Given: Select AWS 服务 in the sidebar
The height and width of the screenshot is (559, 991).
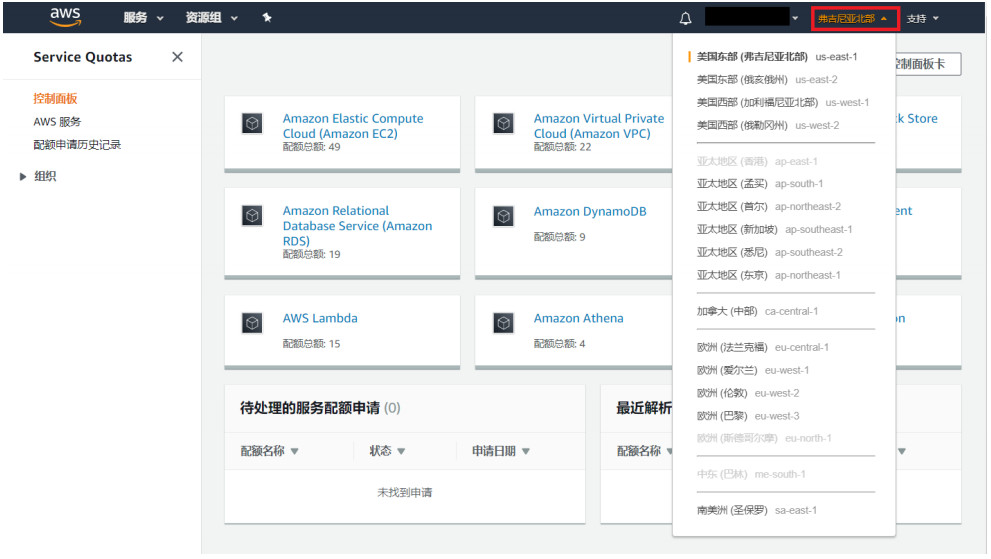Looking at the screenshot, I should [58, 122].
